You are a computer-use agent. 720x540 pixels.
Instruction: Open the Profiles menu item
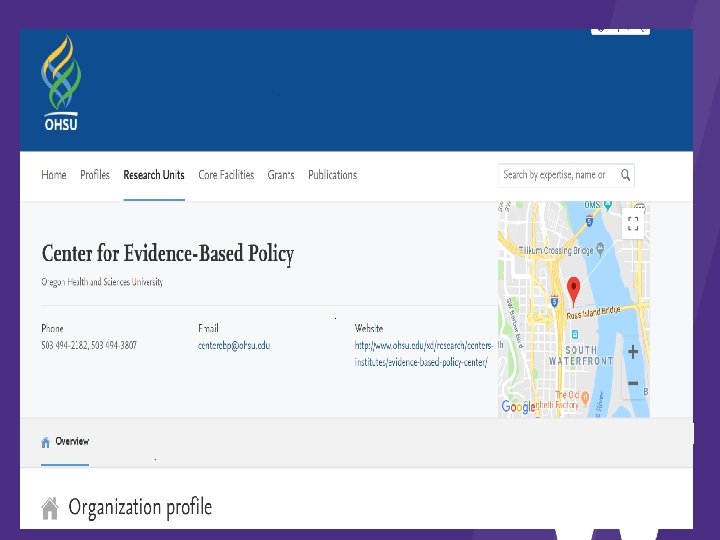click(95, 175)
